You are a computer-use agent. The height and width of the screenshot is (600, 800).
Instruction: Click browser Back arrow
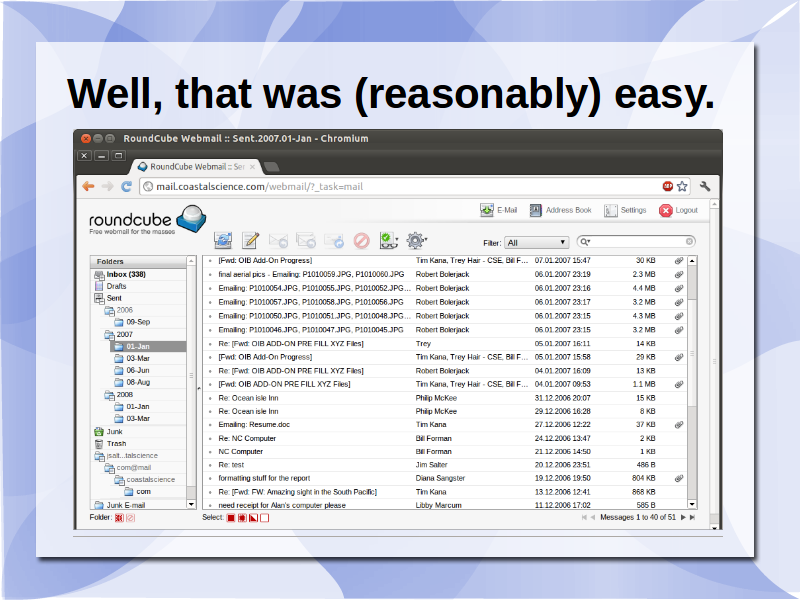88,186
